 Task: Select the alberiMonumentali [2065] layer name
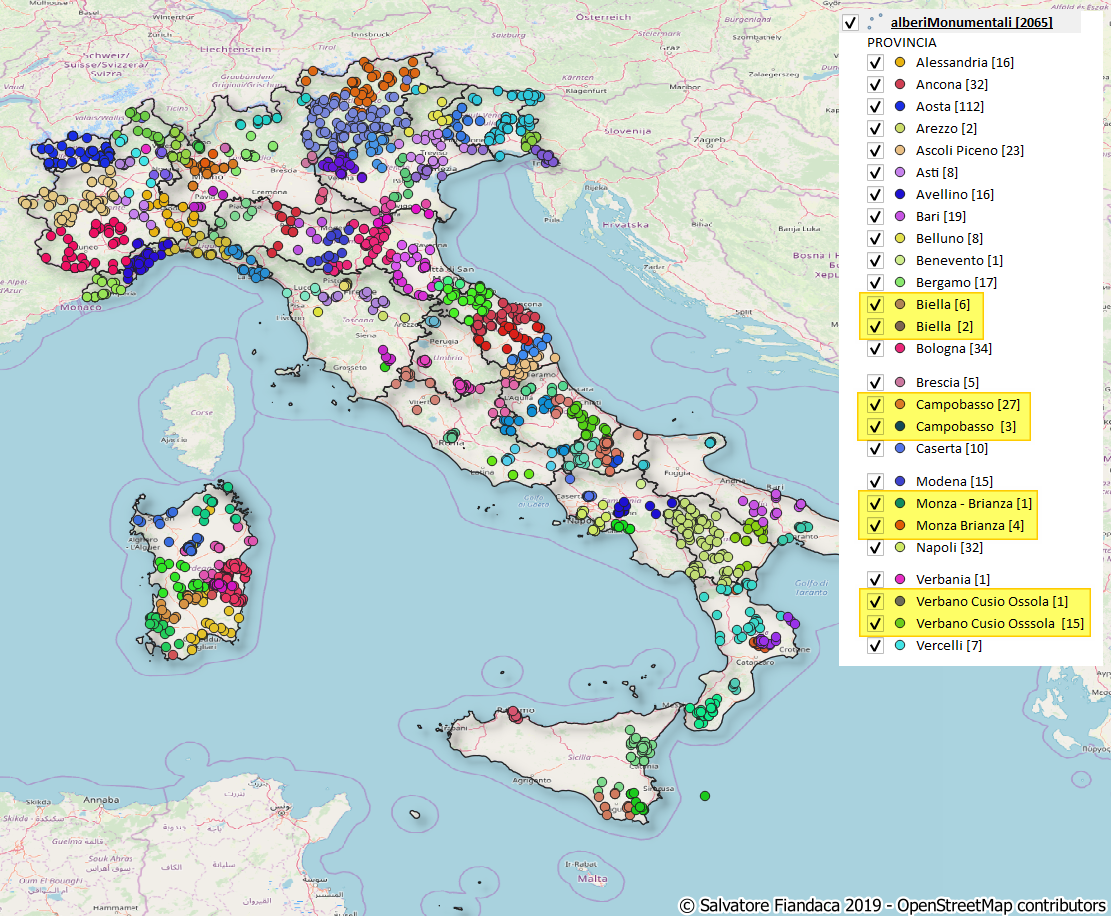tap(972, 22)
